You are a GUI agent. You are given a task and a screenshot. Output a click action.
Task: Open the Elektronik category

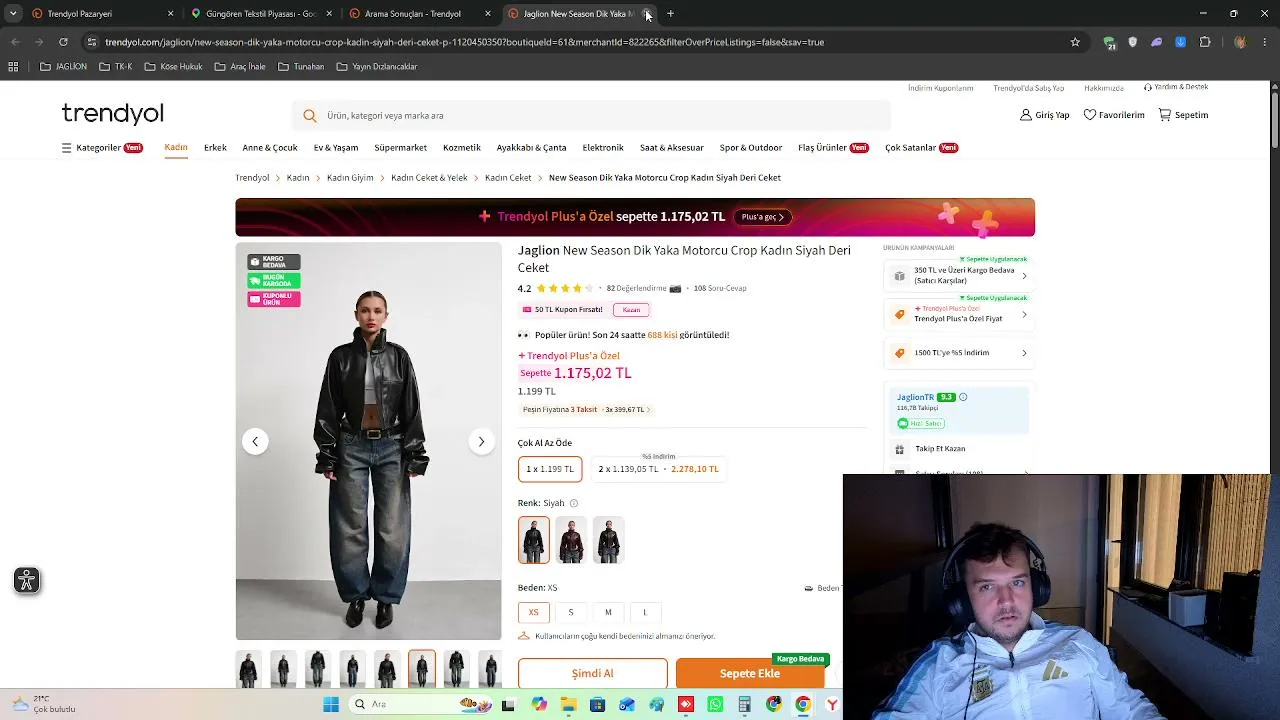pyautogui.click(x=603, y=148)
